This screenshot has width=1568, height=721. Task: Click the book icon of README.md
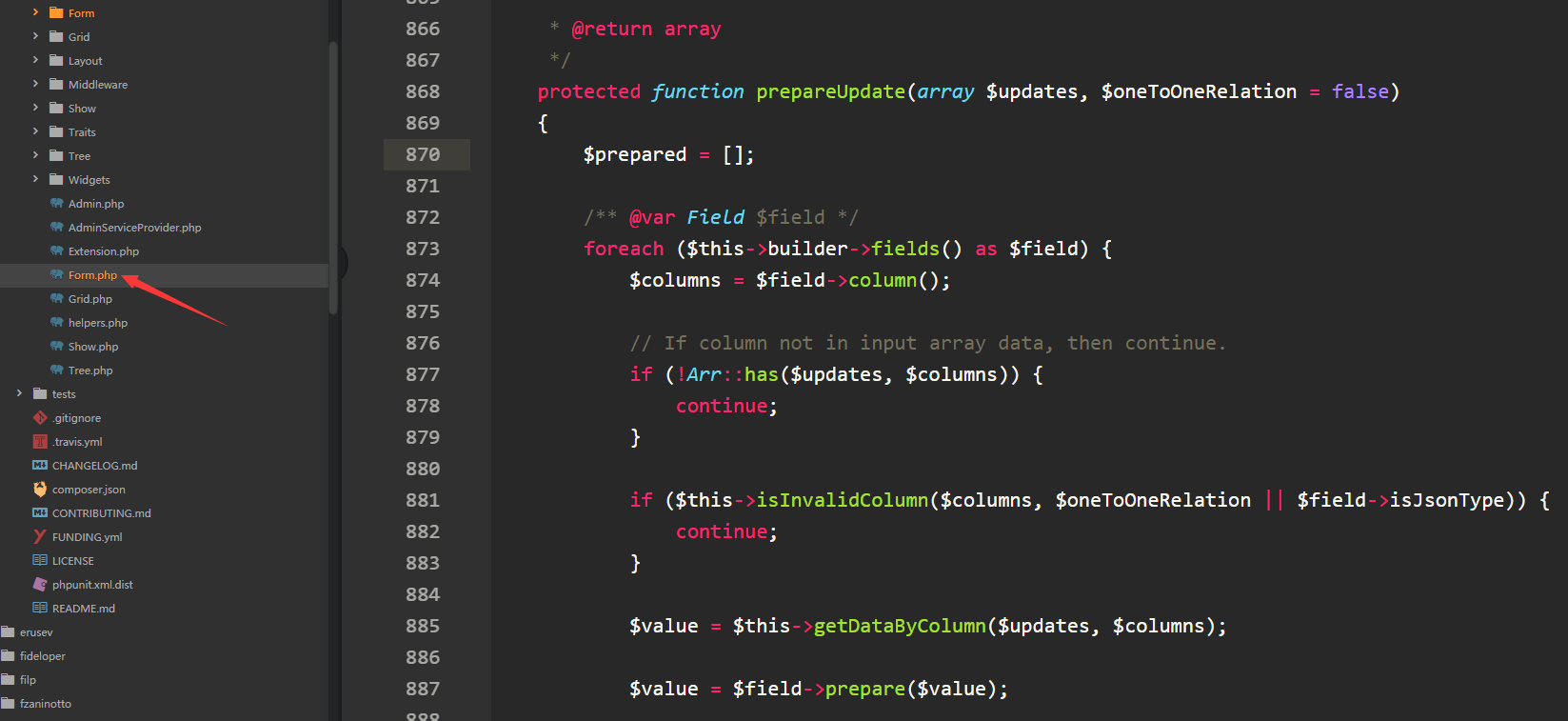click(40, 608)
